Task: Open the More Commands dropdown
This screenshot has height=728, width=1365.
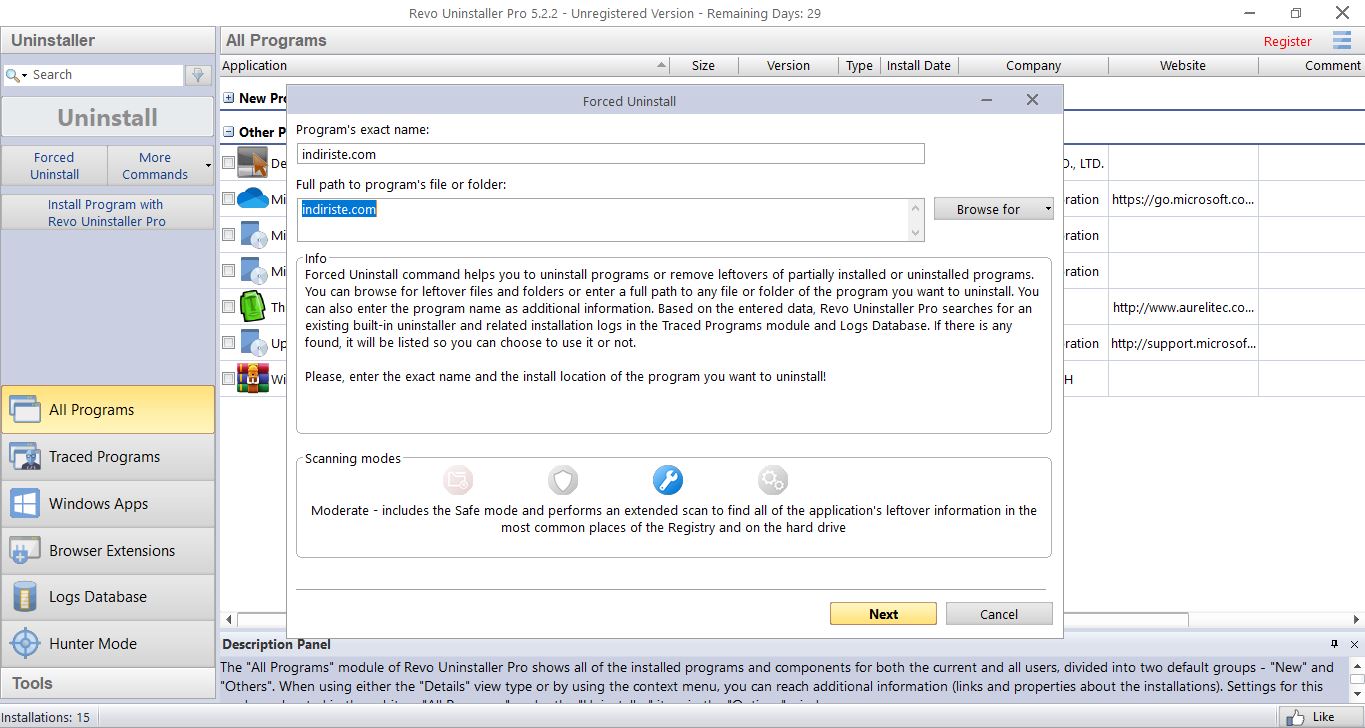Action: point(208,166)
